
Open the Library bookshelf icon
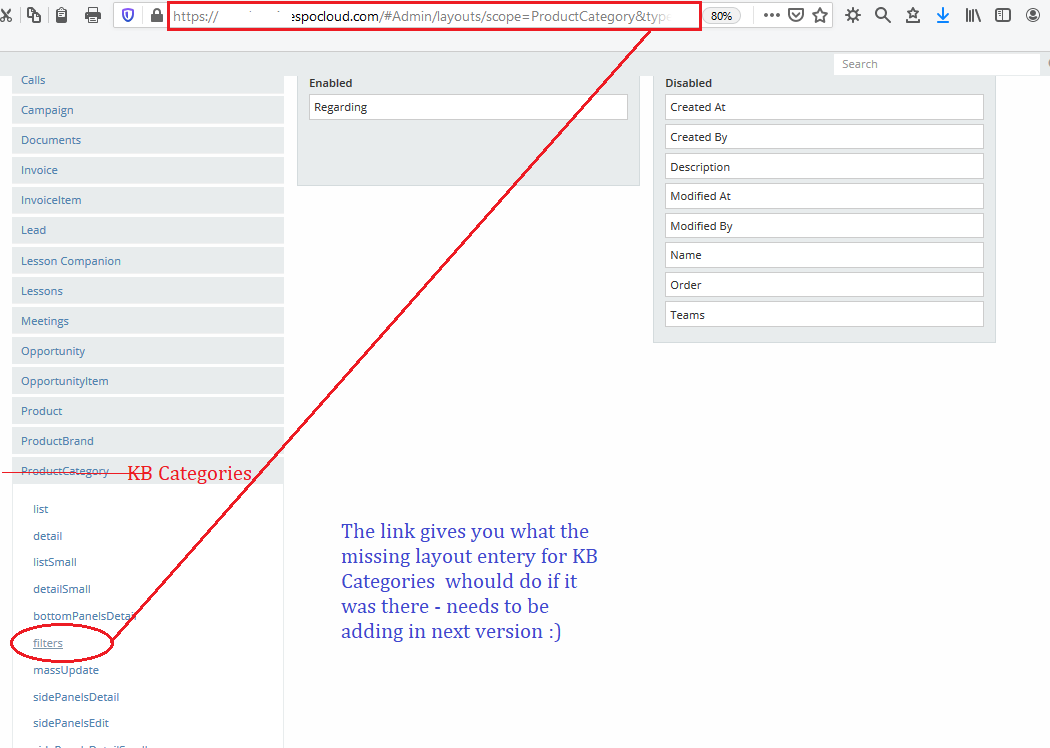(x=973, y=15)
